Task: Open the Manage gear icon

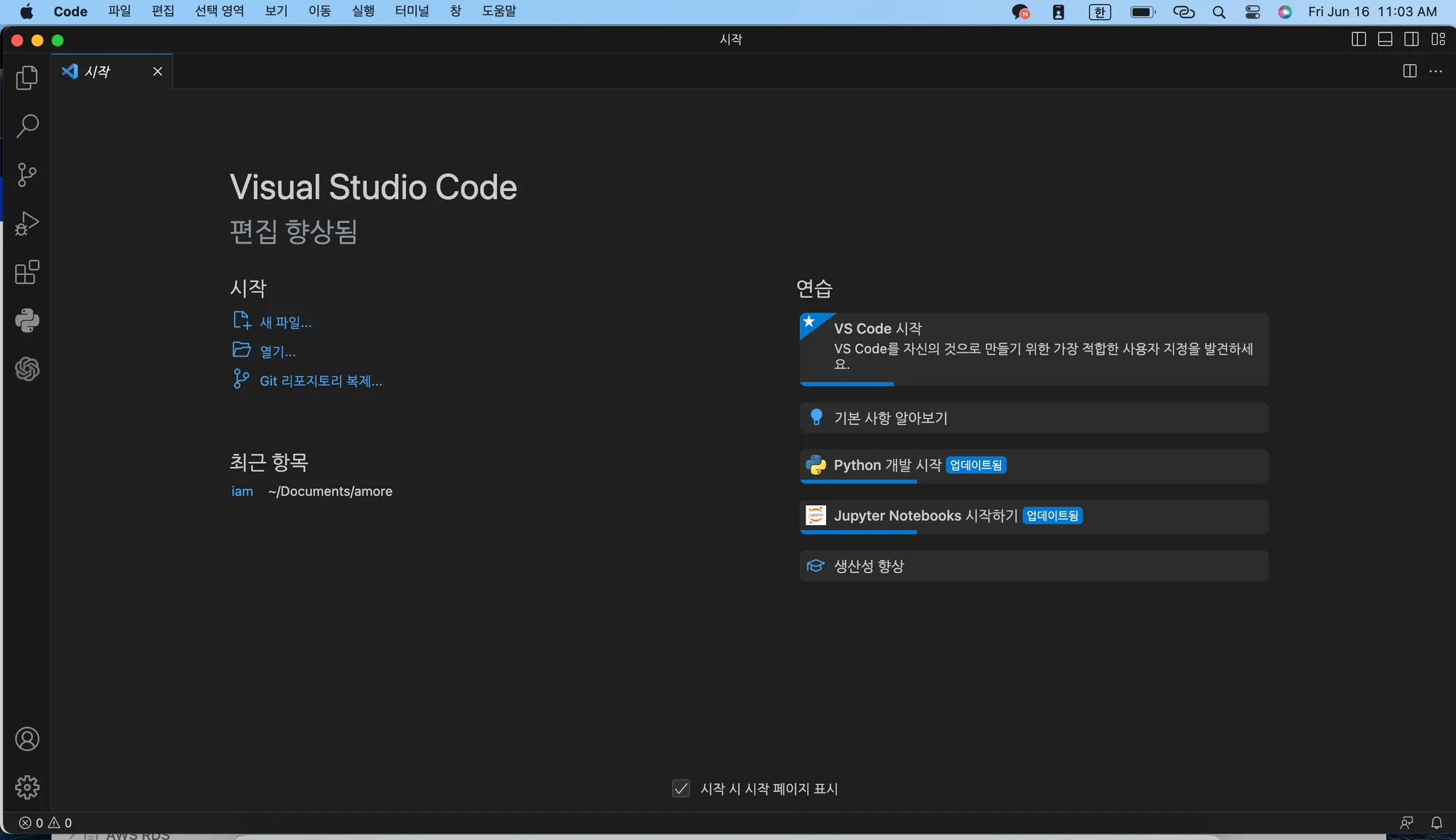Action: point(27,787)
